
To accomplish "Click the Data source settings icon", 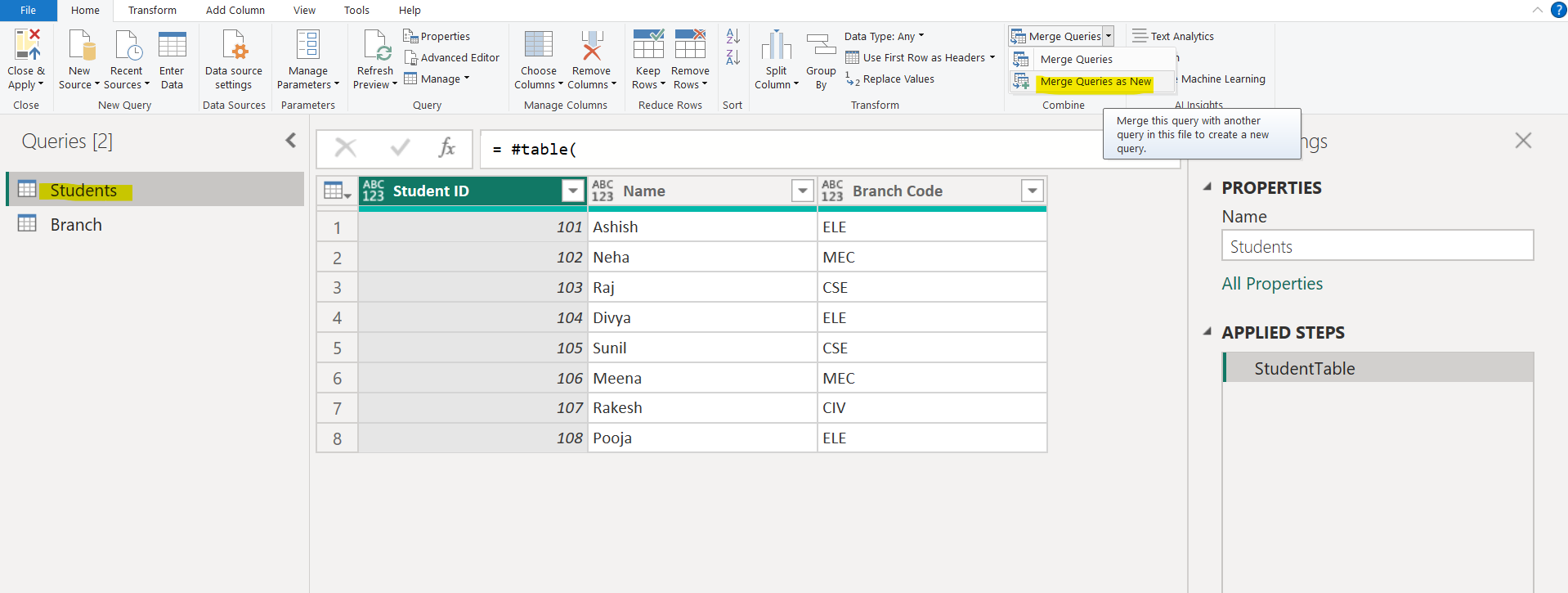I will click(x=234, y=46).
